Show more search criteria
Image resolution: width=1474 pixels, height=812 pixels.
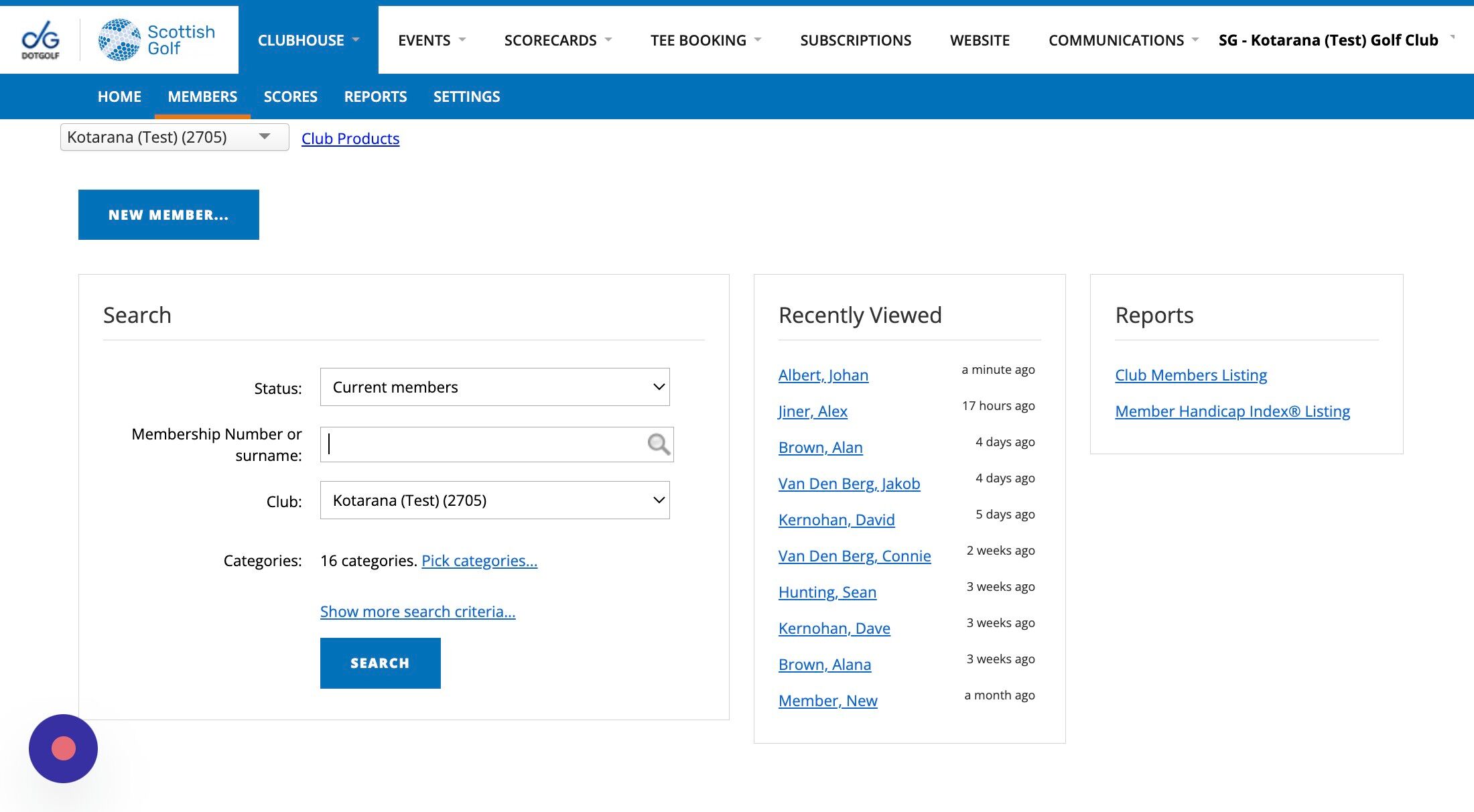pos(417,612)
